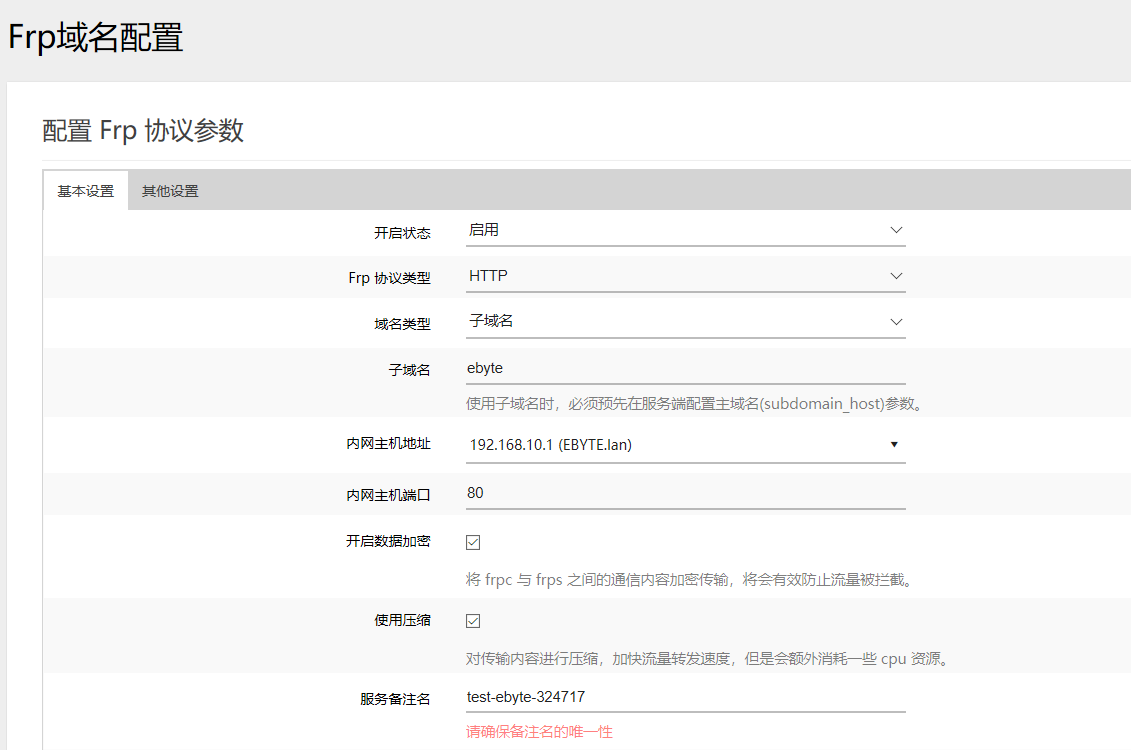The height and width of the screenshot is (750, 1131).
Task: Click the chevron icon on 开启状态 selector
Action: click(897, 231)
